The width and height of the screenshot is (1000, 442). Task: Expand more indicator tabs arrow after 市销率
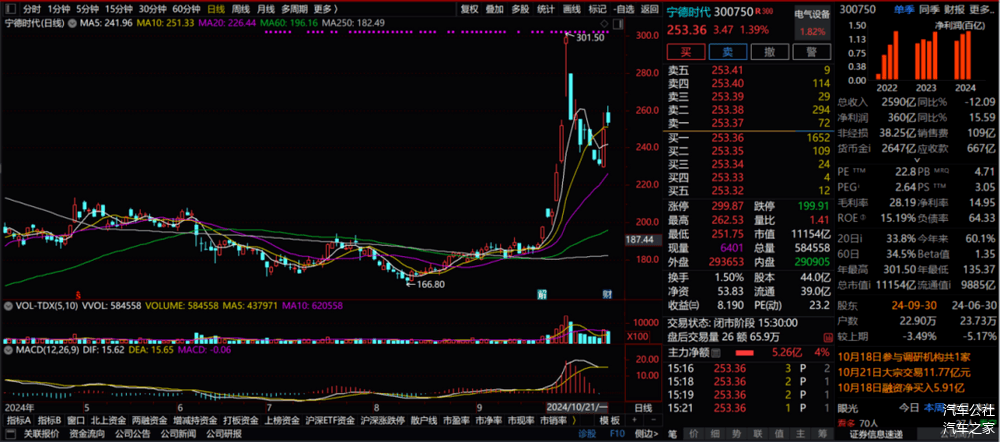(x=574, y=420)
